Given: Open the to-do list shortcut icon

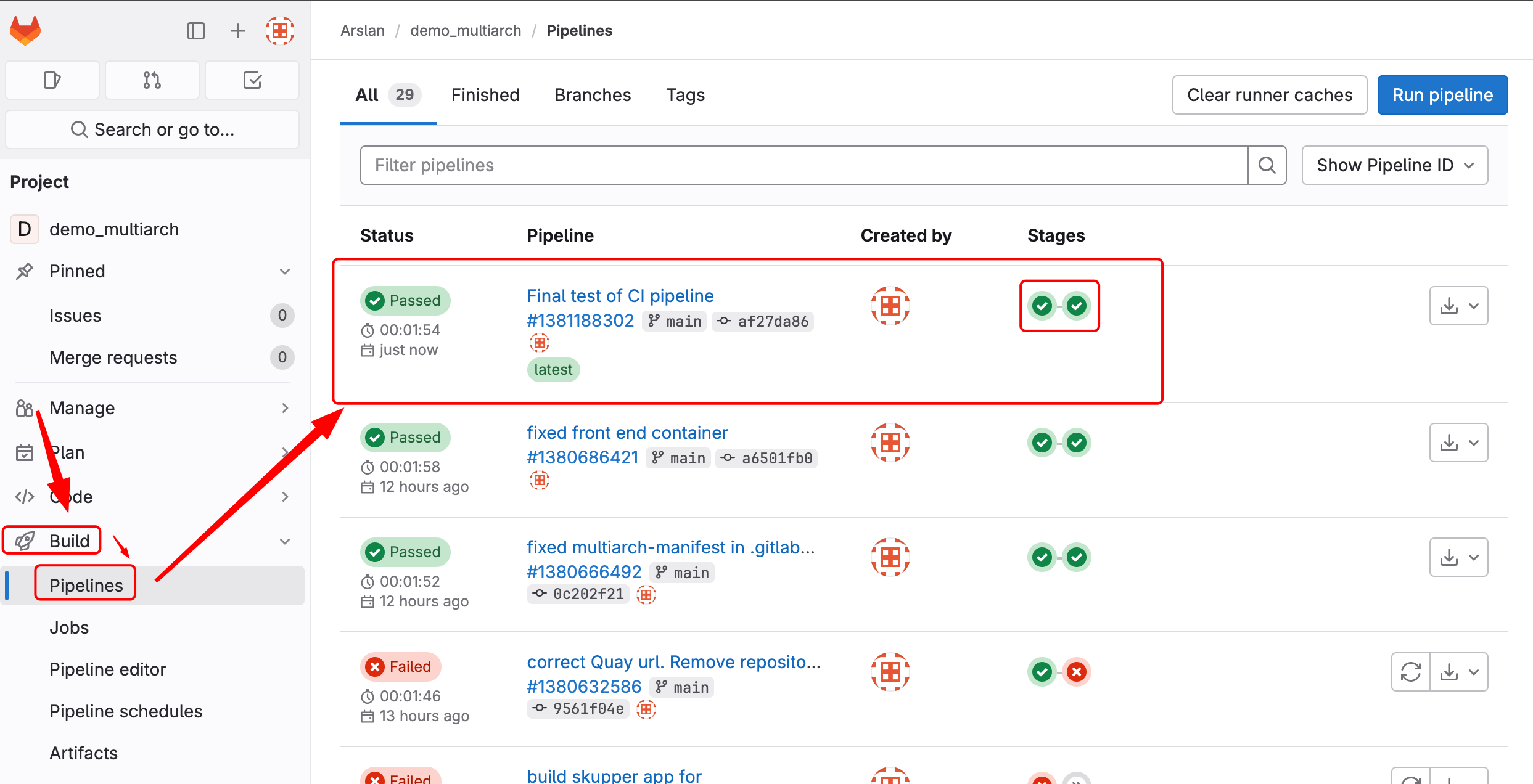Looking at the screenshot, I should (252, 80).
